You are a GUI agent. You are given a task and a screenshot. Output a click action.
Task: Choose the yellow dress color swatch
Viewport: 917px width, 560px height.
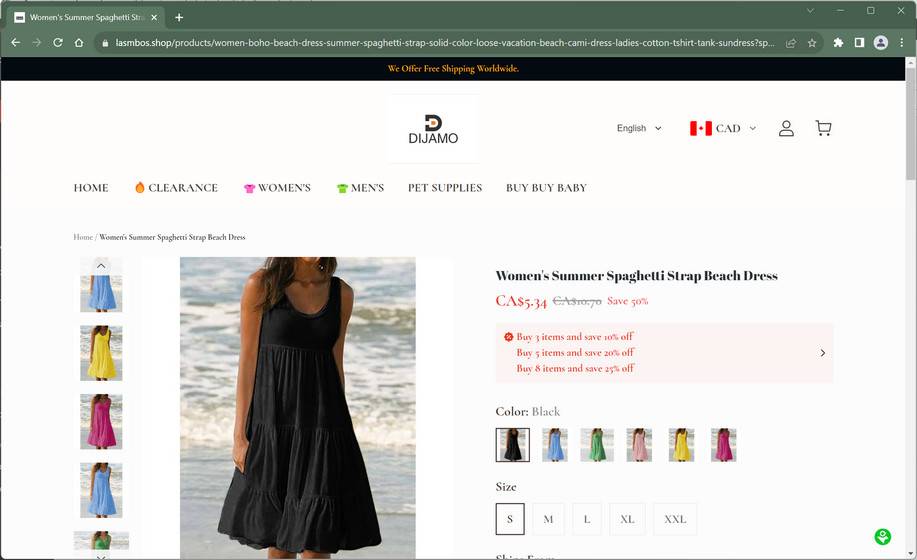click(x=681, y=445)
